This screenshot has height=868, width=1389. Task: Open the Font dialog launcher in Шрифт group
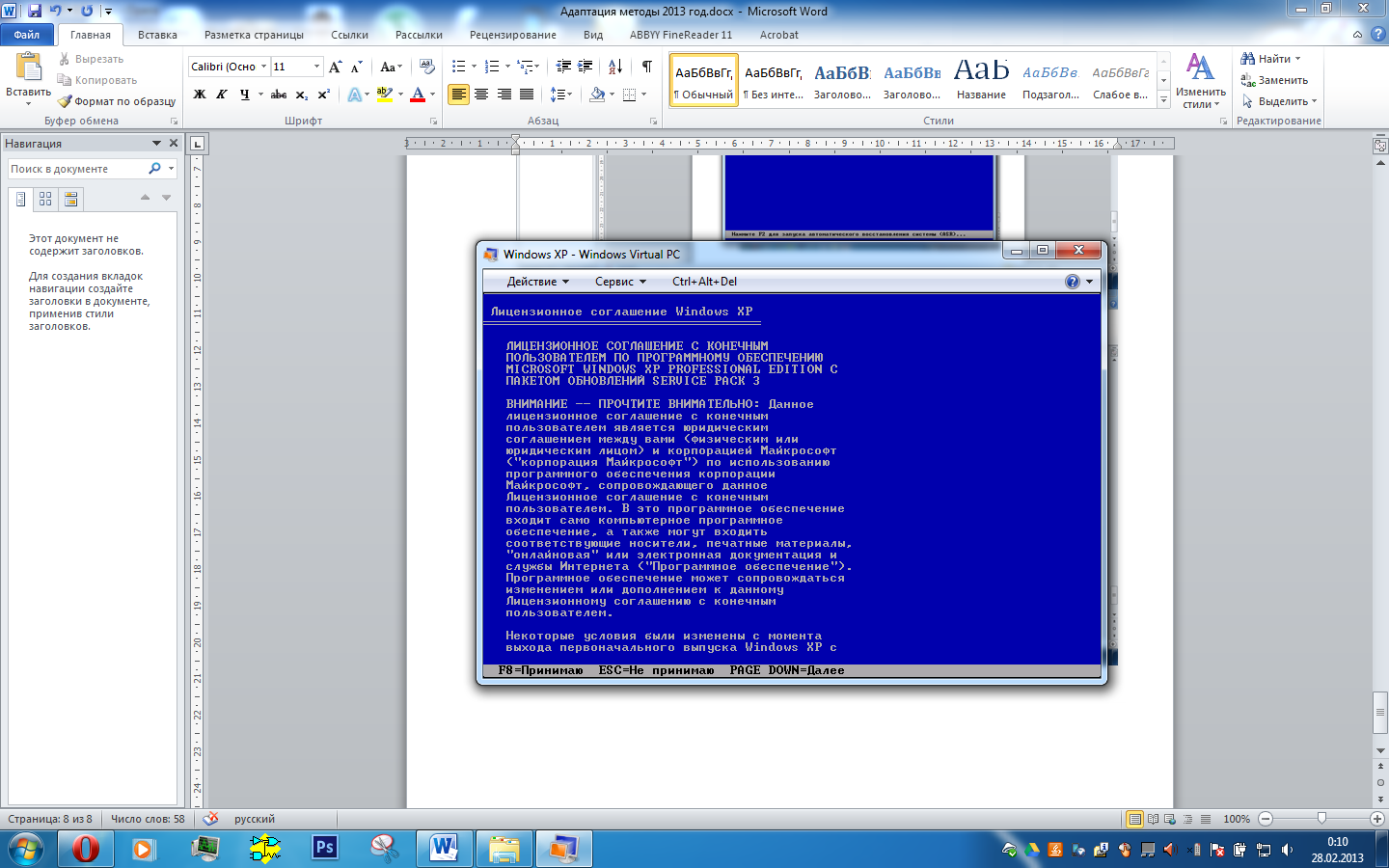click(x=433, y=122)
